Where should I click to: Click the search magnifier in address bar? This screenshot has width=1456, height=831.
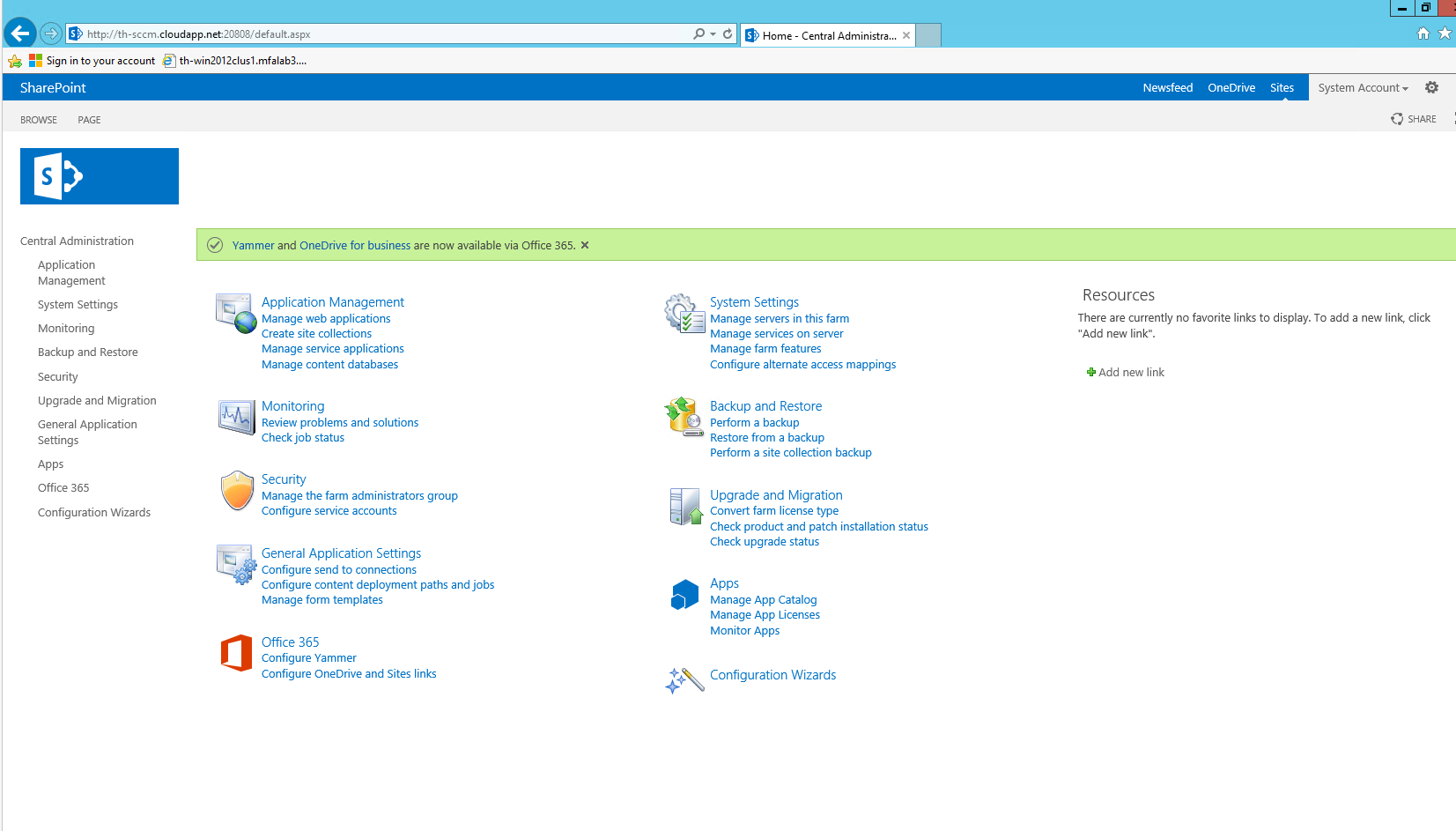pyautogui.click(x=698, y=33)
